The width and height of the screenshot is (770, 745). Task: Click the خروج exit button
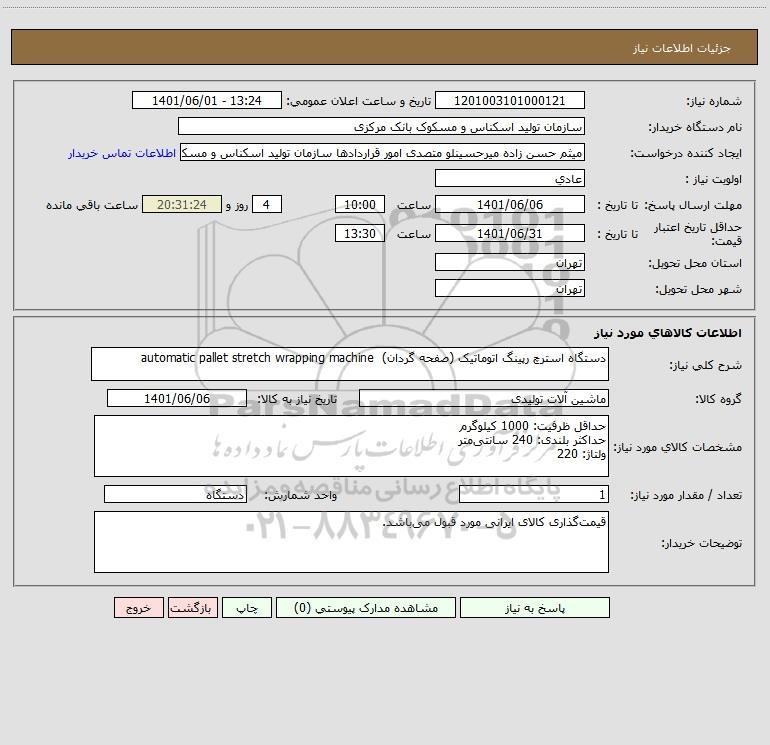138,608
